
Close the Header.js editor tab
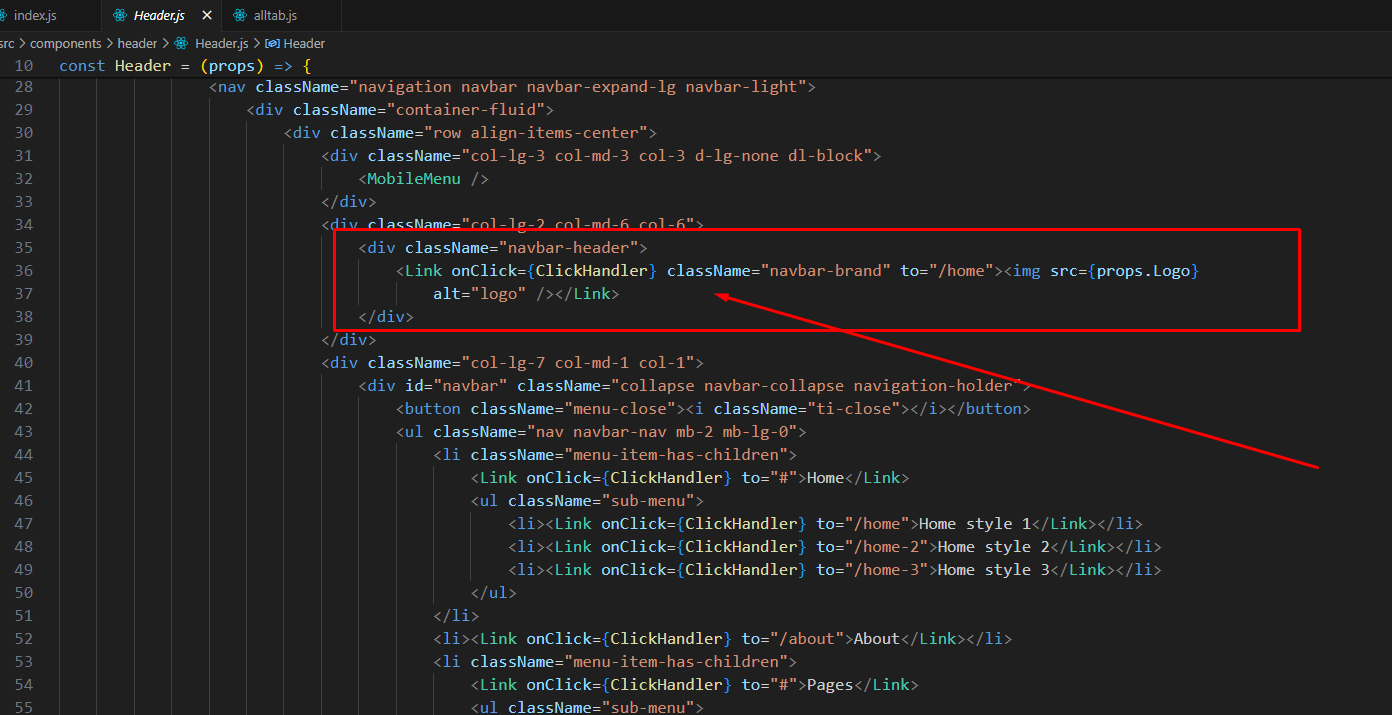[x=207, y=16]
